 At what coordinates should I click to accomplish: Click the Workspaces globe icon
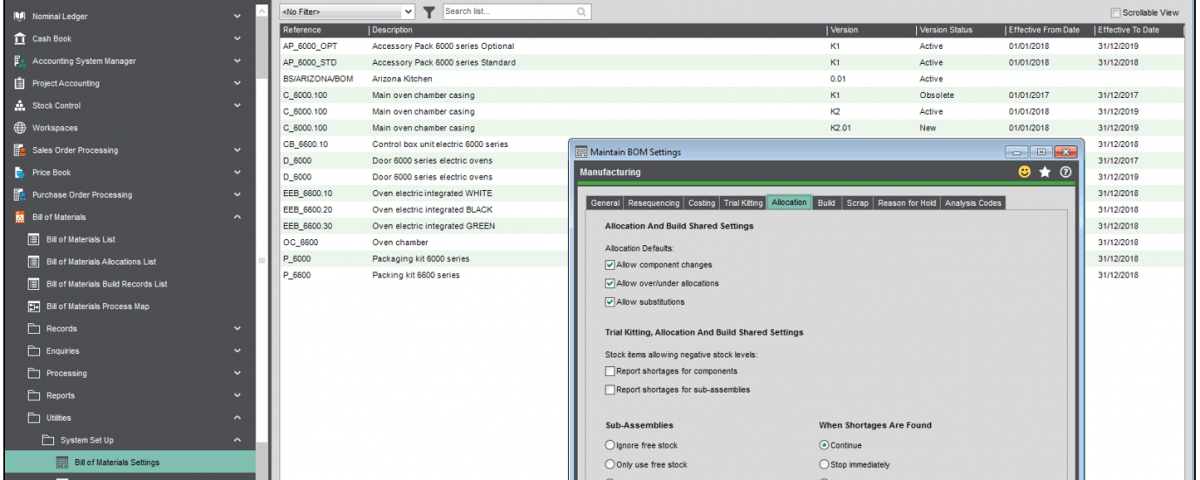pyautogui.click(x=19, y=128)
